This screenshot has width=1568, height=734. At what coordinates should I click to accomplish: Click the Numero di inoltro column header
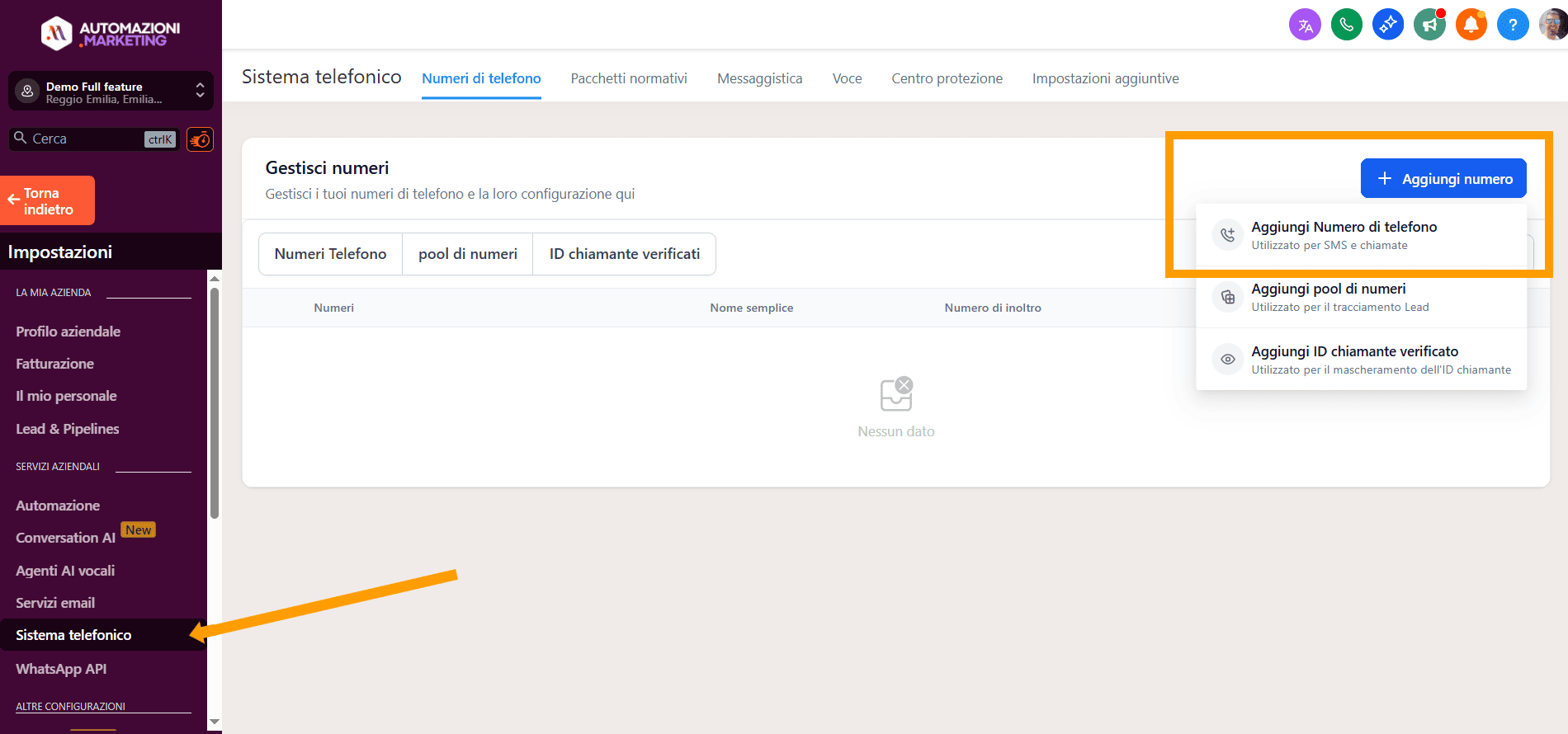click(993, 308)
